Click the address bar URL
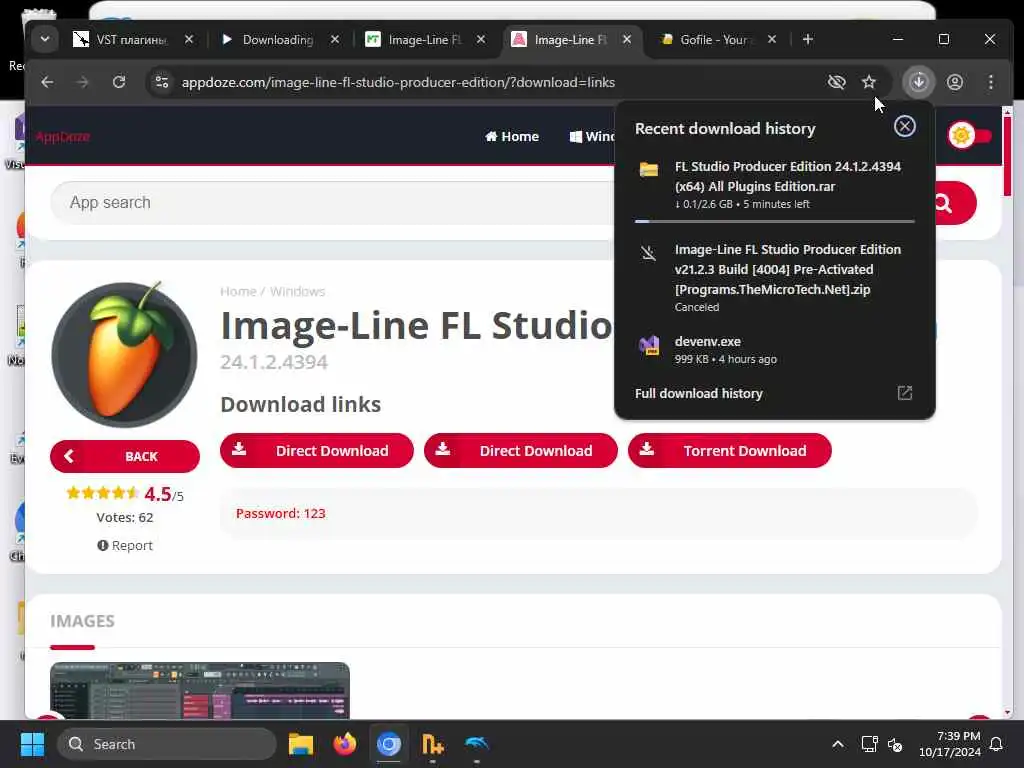The width and height of the screenshot is (1024, 768). (x=398, y=82)
